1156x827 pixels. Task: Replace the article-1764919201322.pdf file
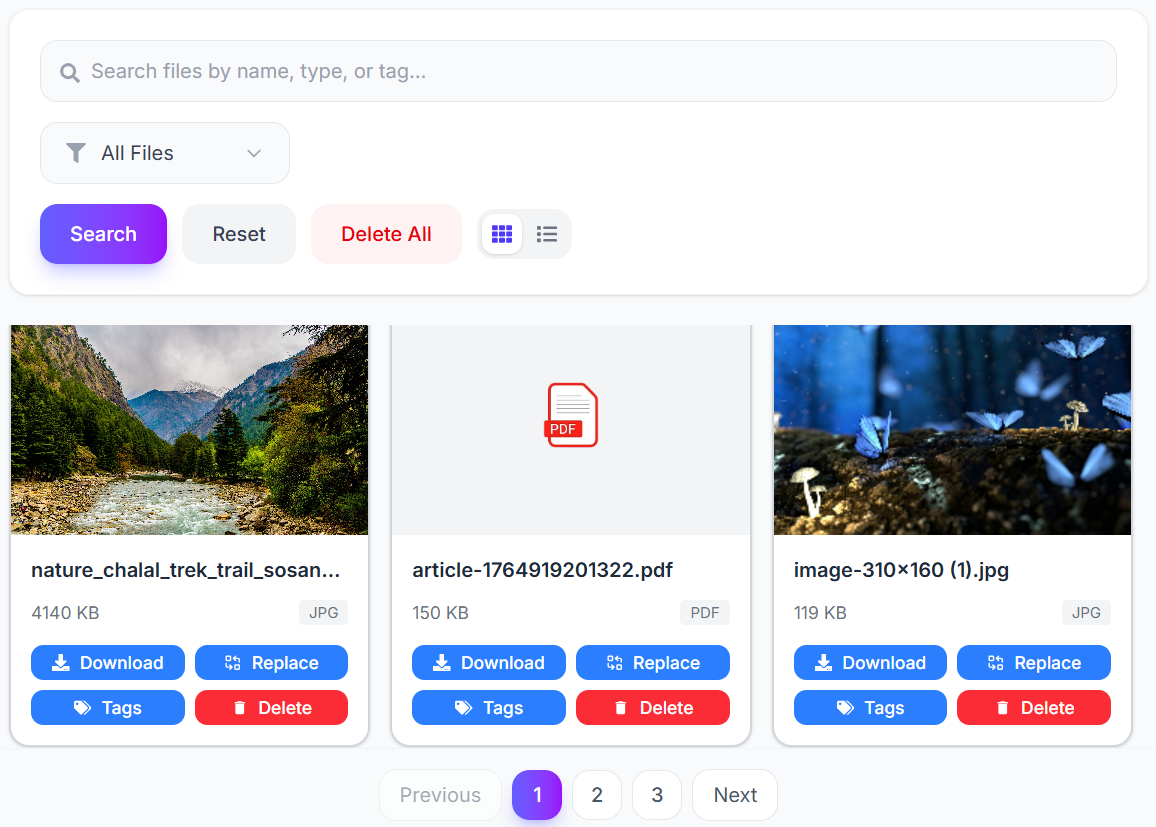pyautogui.click(x=652, y=663)
